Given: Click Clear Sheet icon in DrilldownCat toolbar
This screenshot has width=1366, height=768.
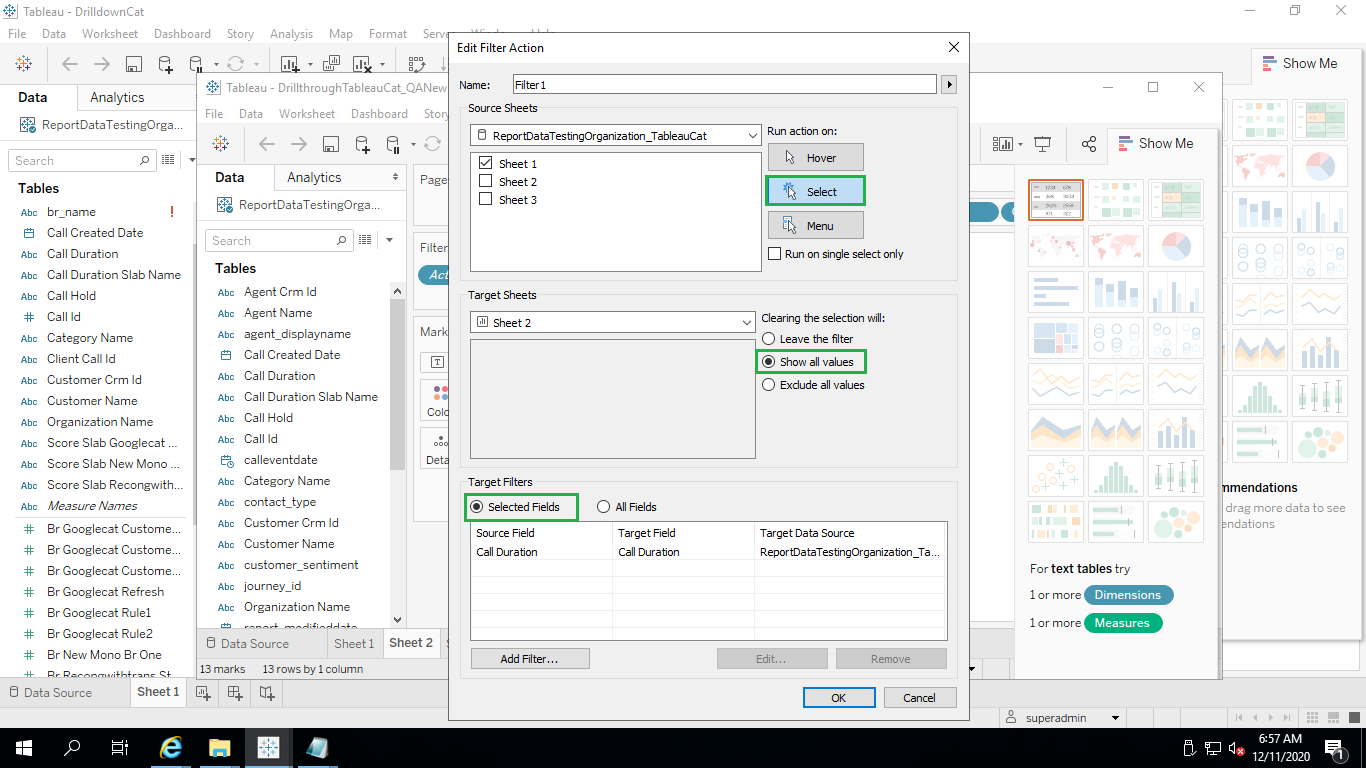Looking at the screenshot, I should pos(363,64).
